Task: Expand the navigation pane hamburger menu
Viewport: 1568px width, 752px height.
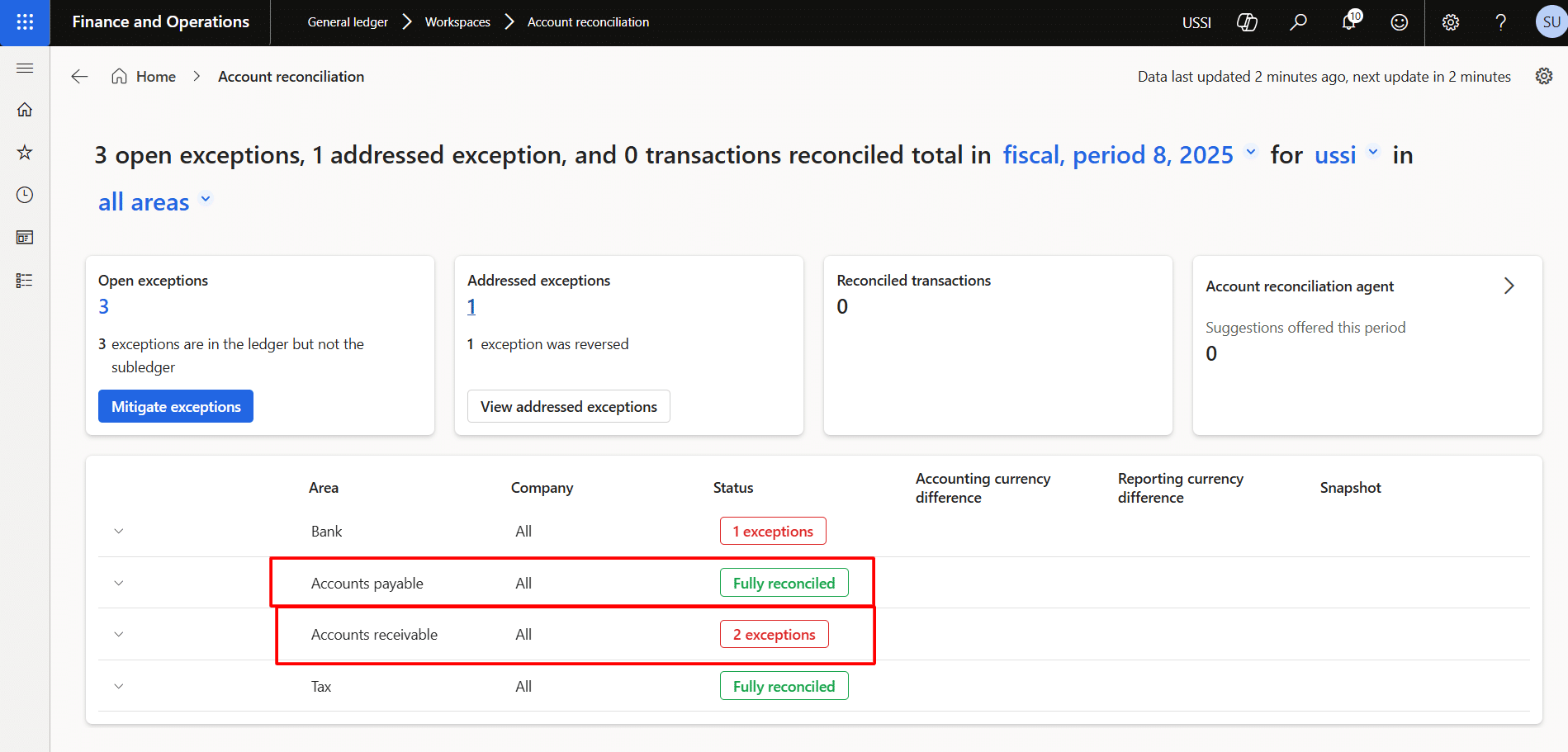Action: [x=25, y=68]
